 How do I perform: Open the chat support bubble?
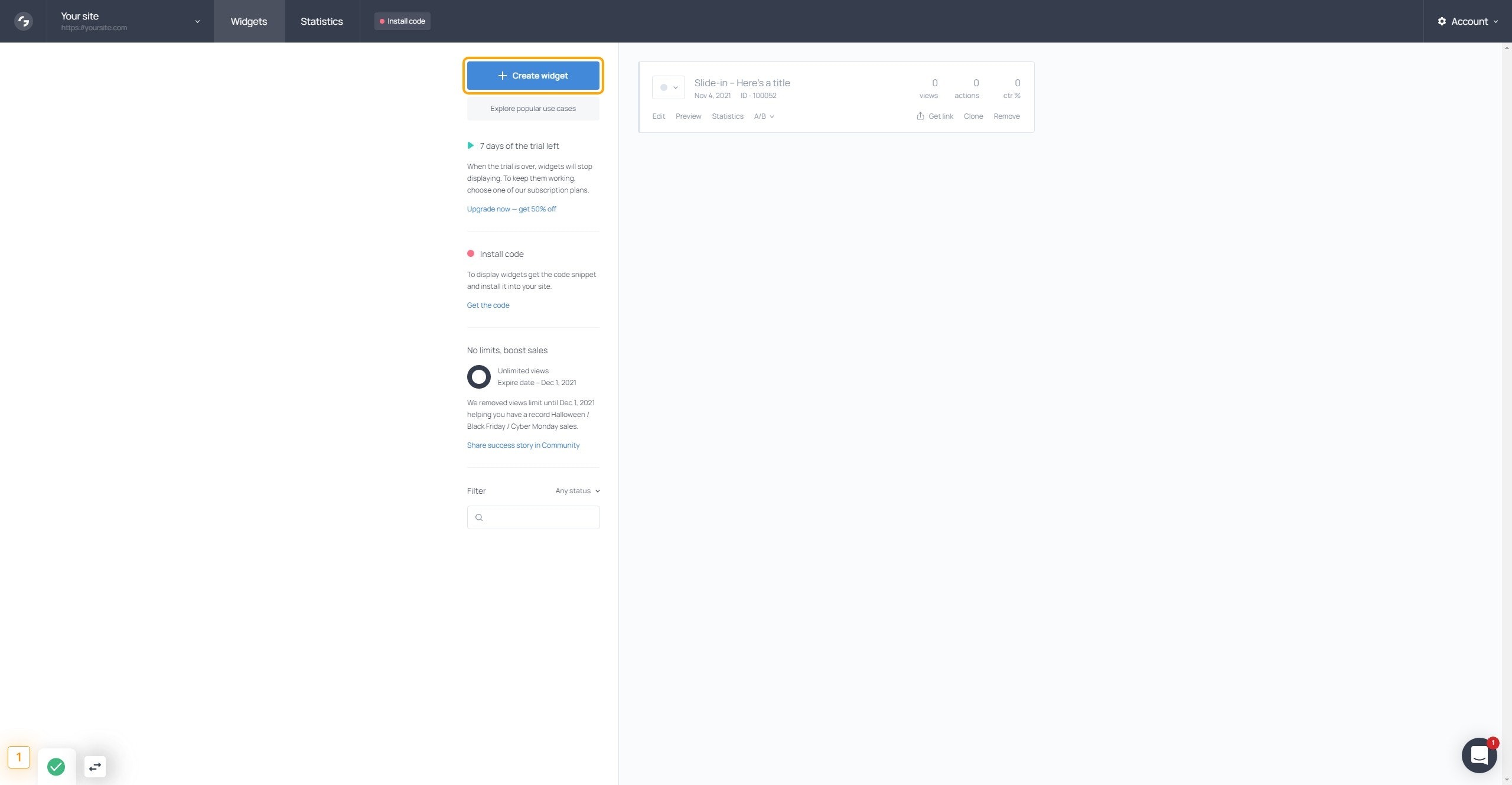(1478, 755)
